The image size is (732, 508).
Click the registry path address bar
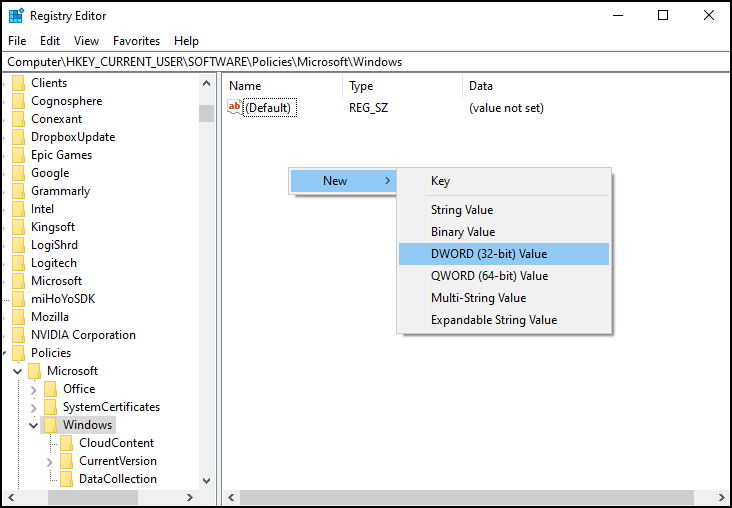coord(366,62)
